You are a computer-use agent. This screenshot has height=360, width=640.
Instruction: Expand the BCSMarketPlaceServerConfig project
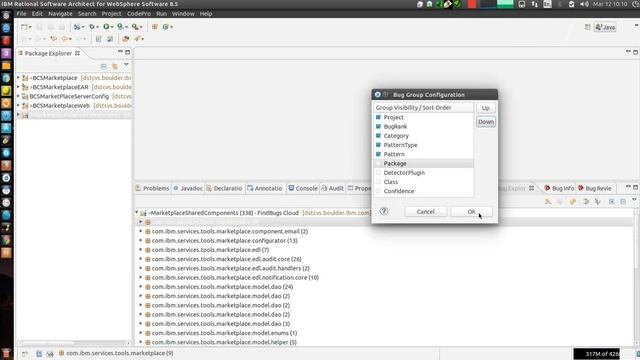pyautogui.click(x=18, y=96)
